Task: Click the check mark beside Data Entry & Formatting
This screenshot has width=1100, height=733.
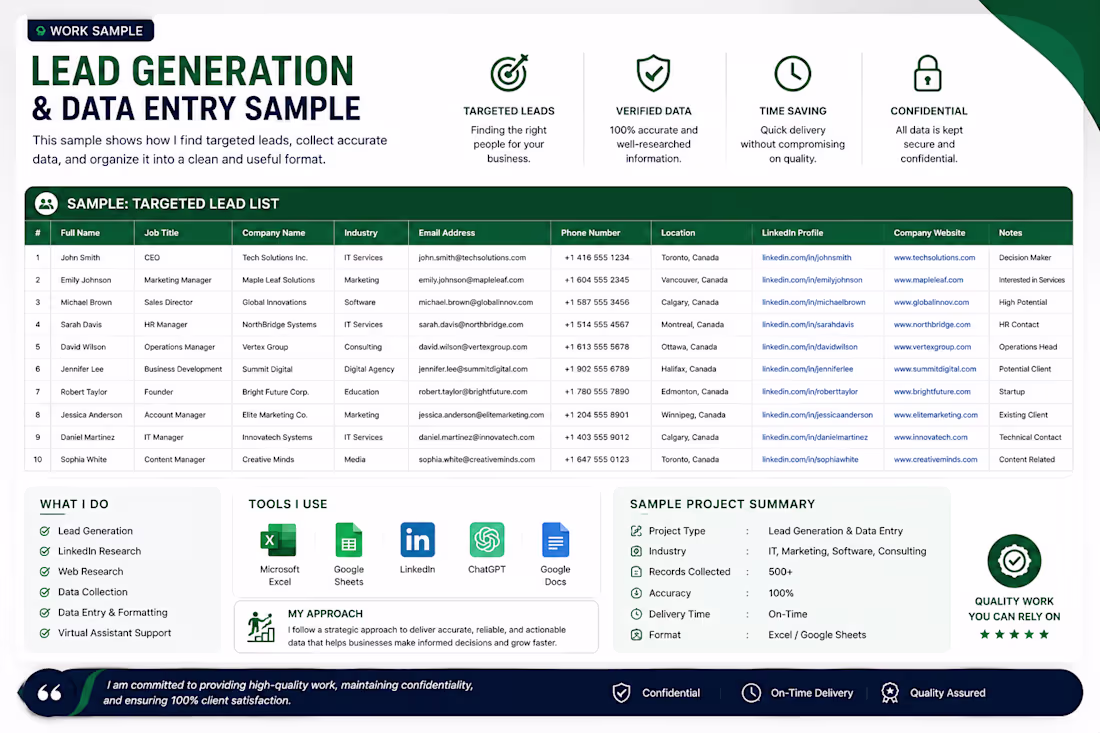Action: pyautogui.click(x=45, y=612)
